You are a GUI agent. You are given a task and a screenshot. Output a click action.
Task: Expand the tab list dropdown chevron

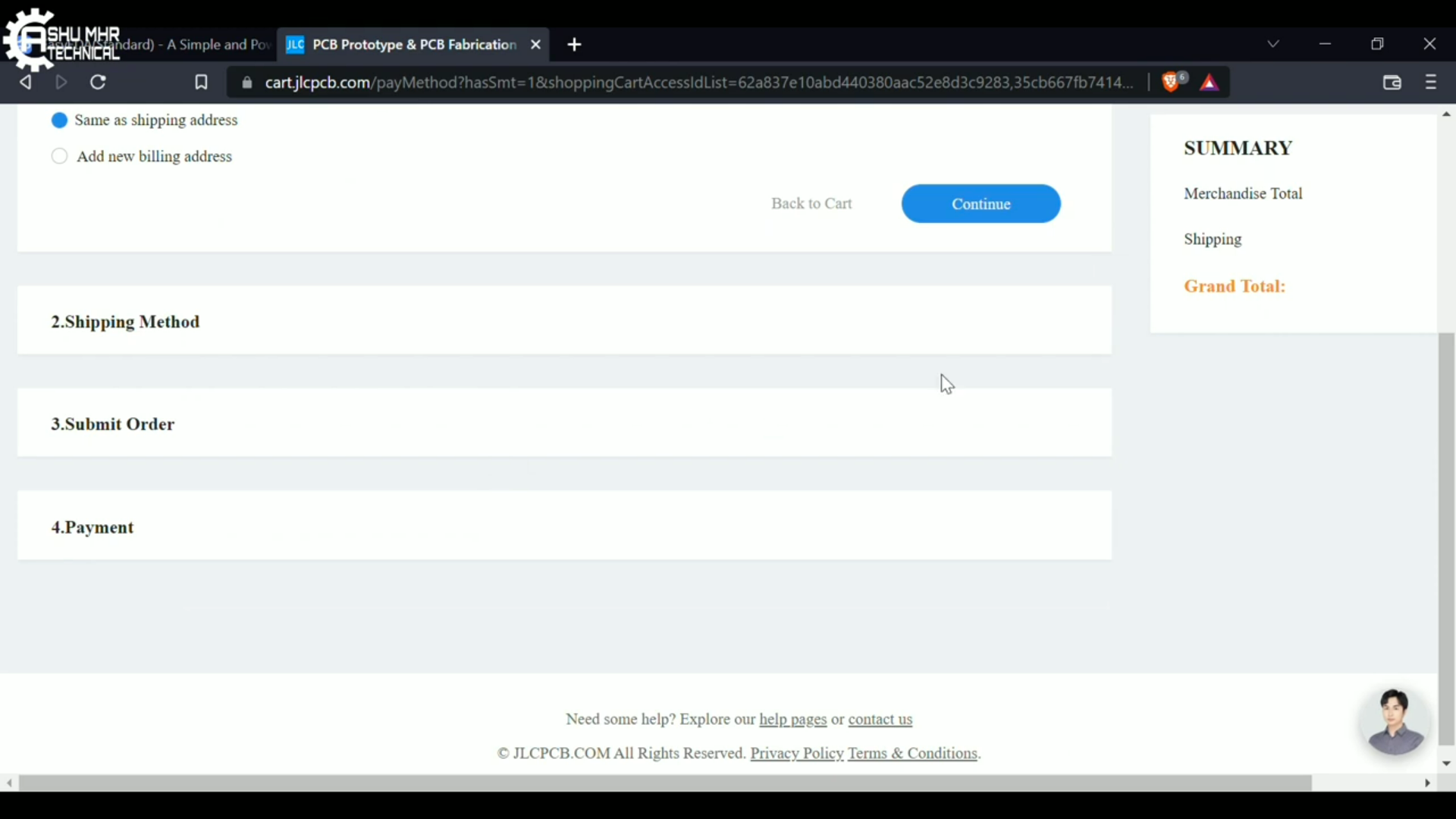[1274, 45]
